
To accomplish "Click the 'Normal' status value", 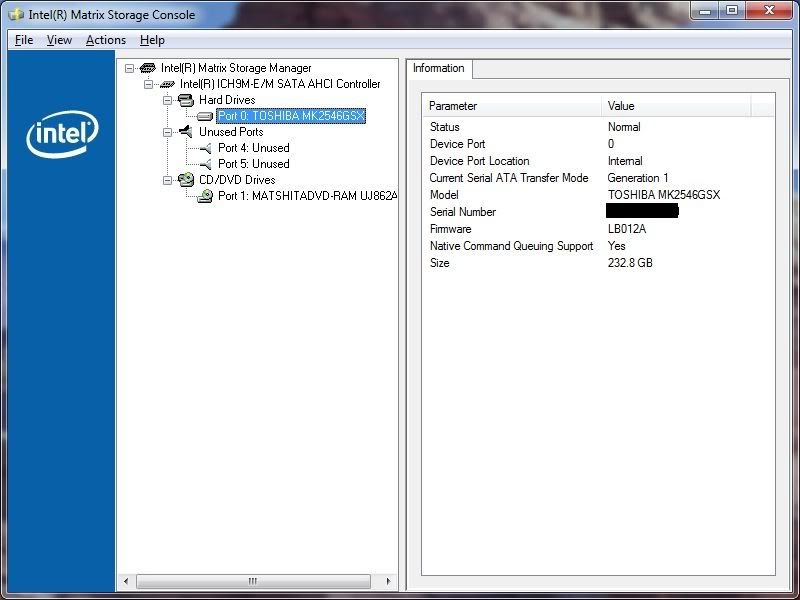I will [624, 127].
